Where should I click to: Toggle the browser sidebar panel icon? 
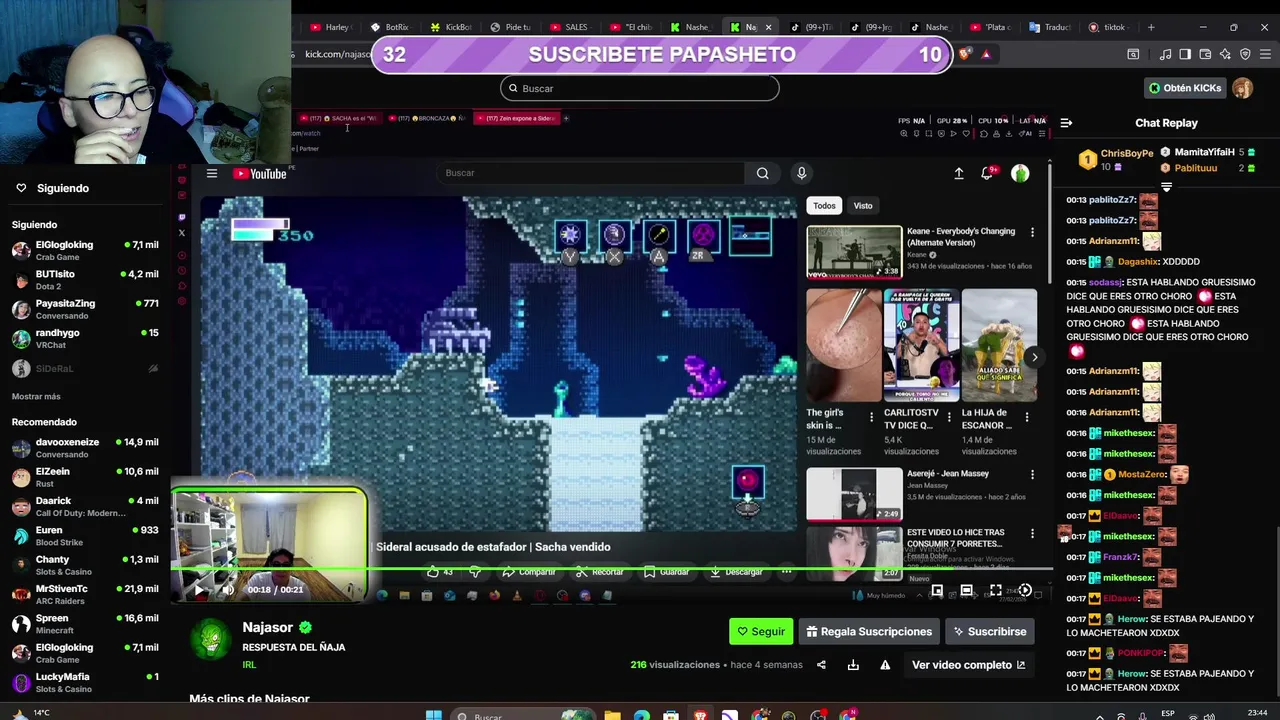click(1185, 54)
